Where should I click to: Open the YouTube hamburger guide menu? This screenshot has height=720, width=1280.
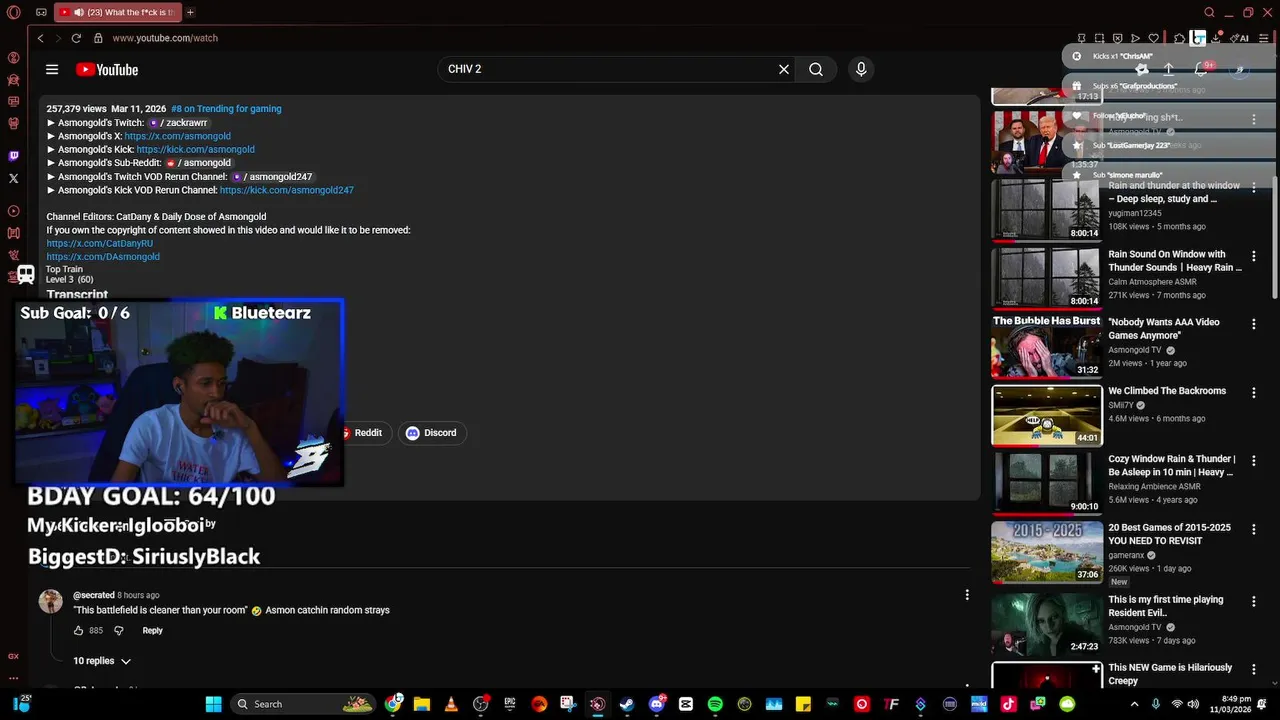tap(52, 69)
